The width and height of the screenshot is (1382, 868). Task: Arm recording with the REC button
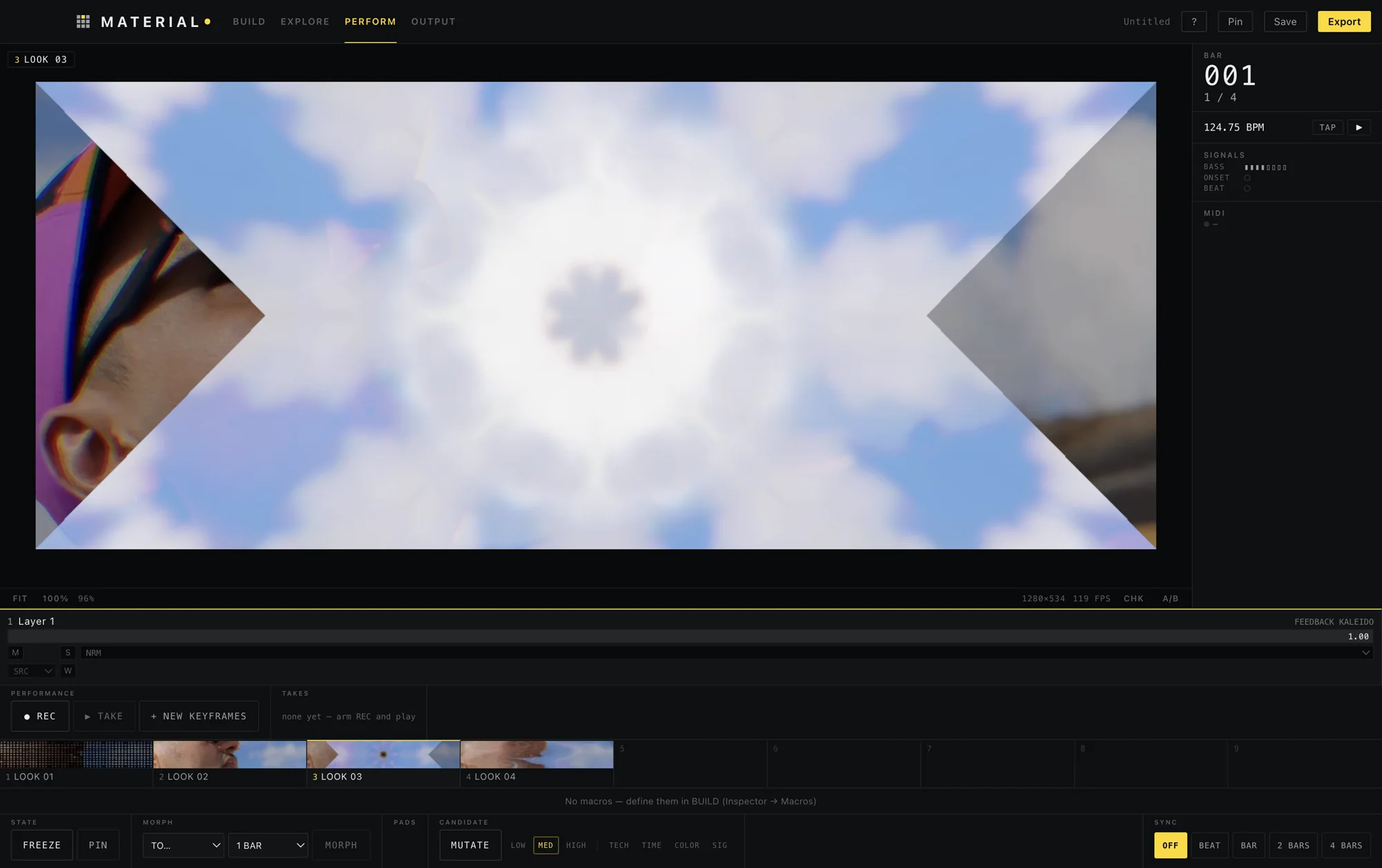(40, 716)
